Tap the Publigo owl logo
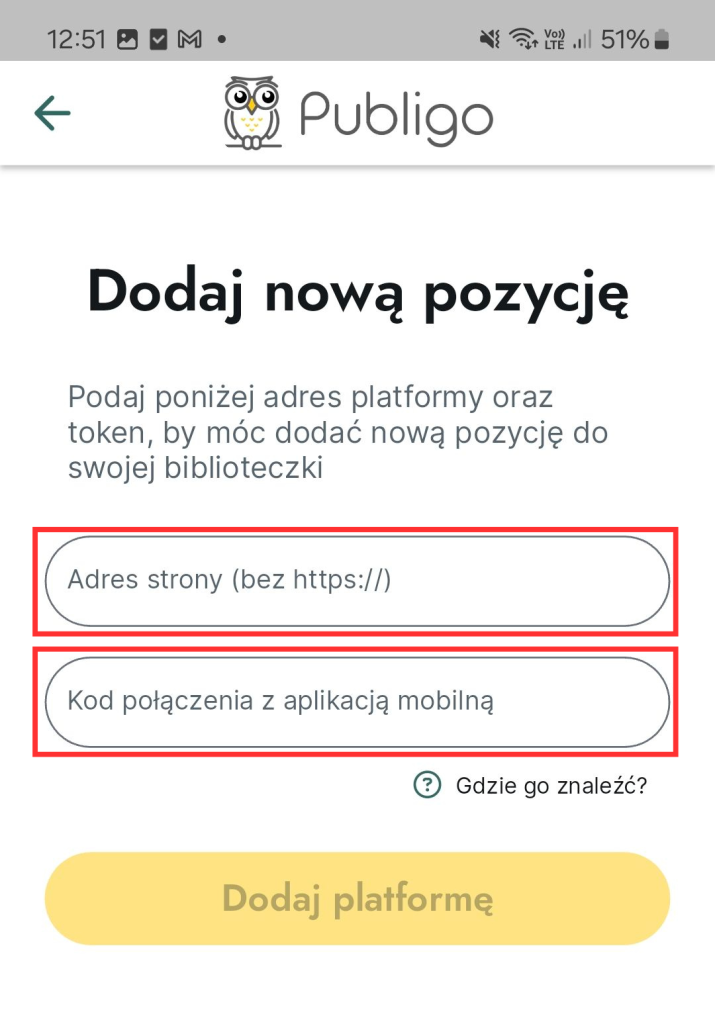 pyautogui.click(x=250, y=113)
